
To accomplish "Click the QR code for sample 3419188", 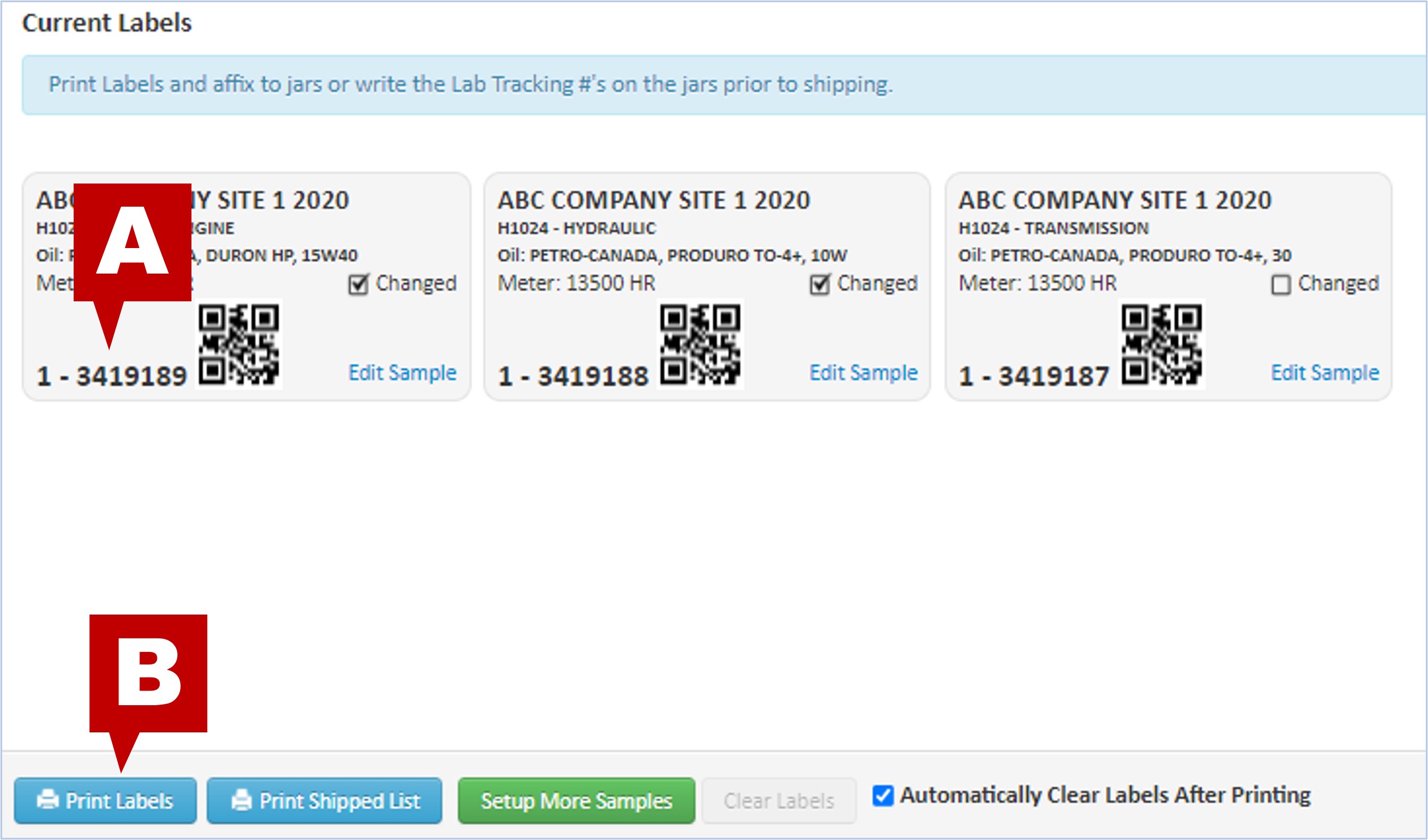I will (700, 344).
